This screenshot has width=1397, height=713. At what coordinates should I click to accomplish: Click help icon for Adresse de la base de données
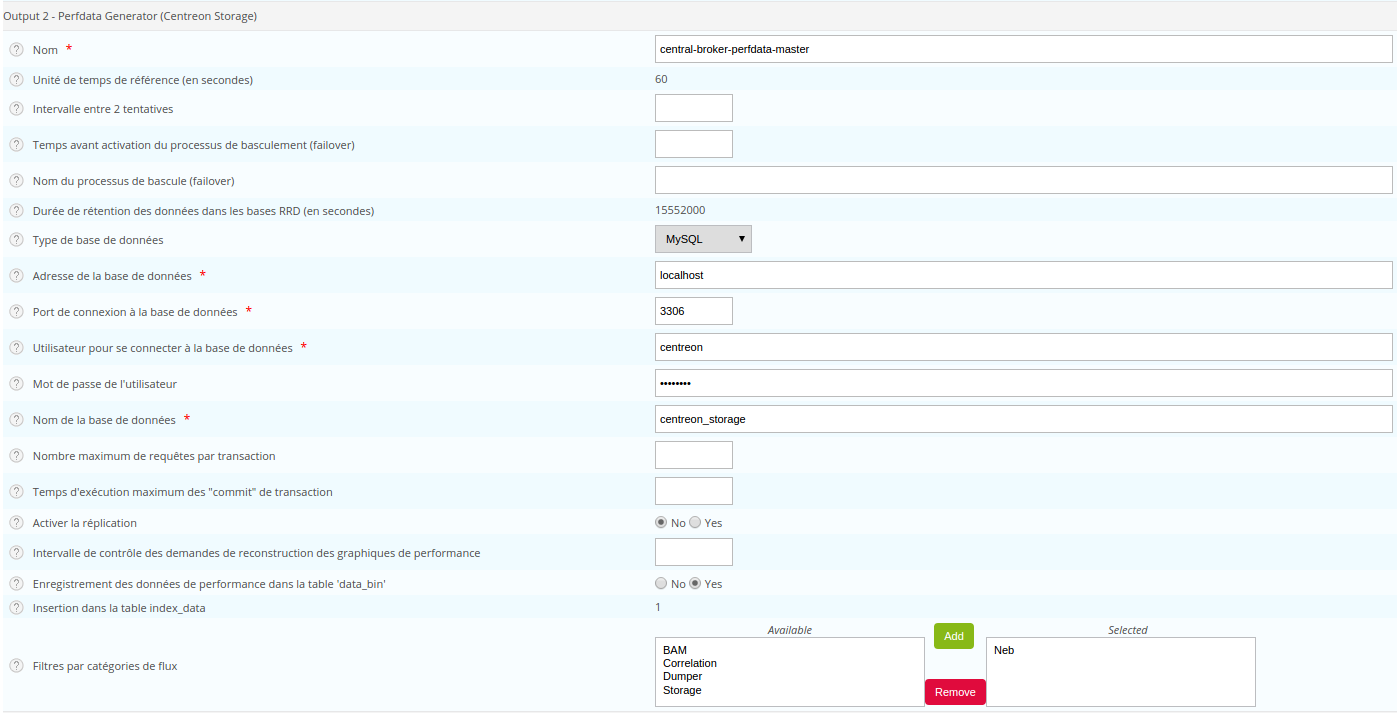point(16,276)
